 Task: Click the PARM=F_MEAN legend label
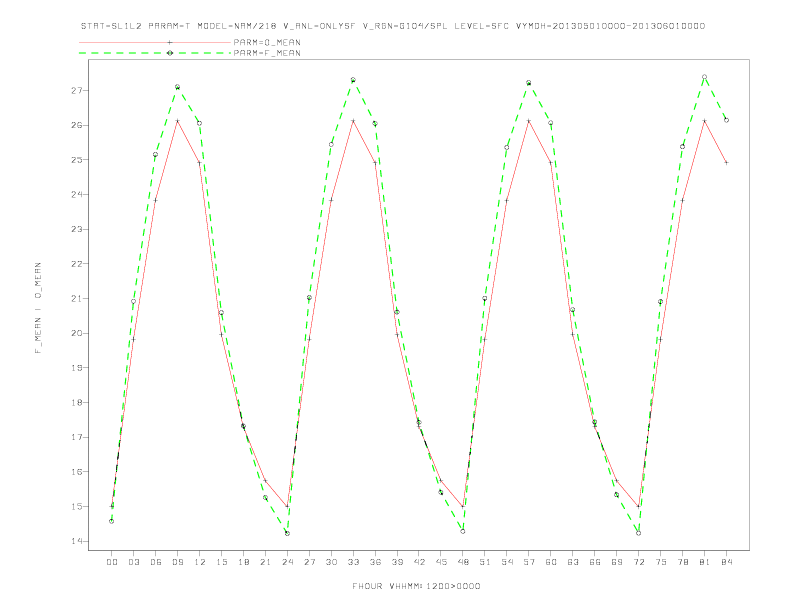[x=267, y=53]
